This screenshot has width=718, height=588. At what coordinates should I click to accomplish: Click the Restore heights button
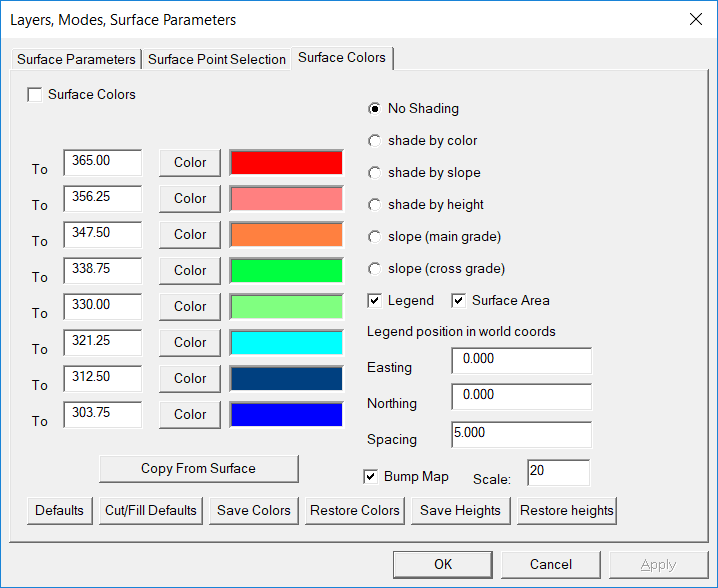click(566, 510)
